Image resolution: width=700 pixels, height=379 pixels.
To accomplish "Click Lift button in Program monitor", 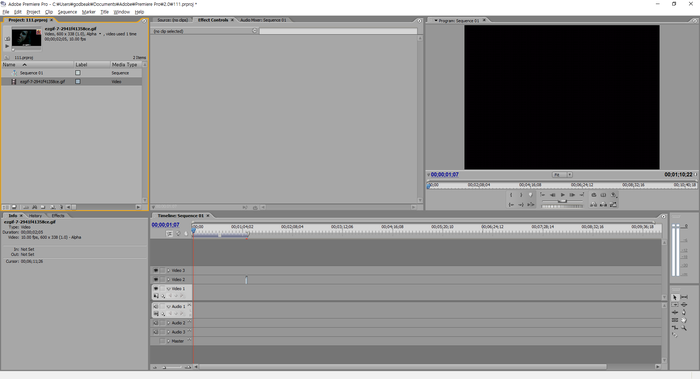I will pos(594,204).
